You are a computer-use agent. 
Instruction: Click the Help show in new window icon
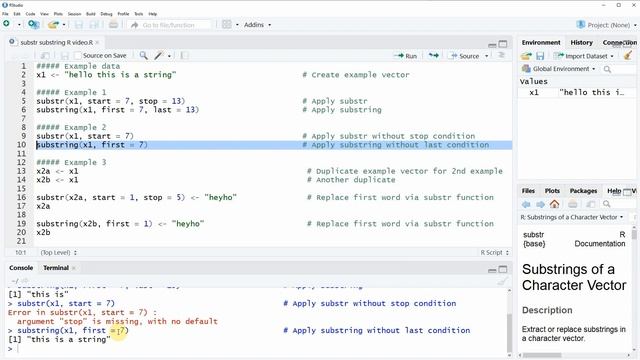590,204
